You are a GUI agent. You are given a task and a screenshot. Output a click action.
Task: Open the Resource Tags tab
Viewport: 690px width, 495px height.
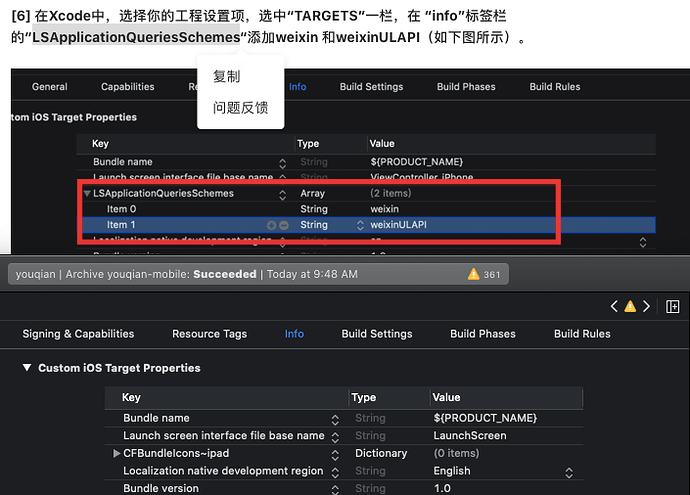(x=209, y=334)
